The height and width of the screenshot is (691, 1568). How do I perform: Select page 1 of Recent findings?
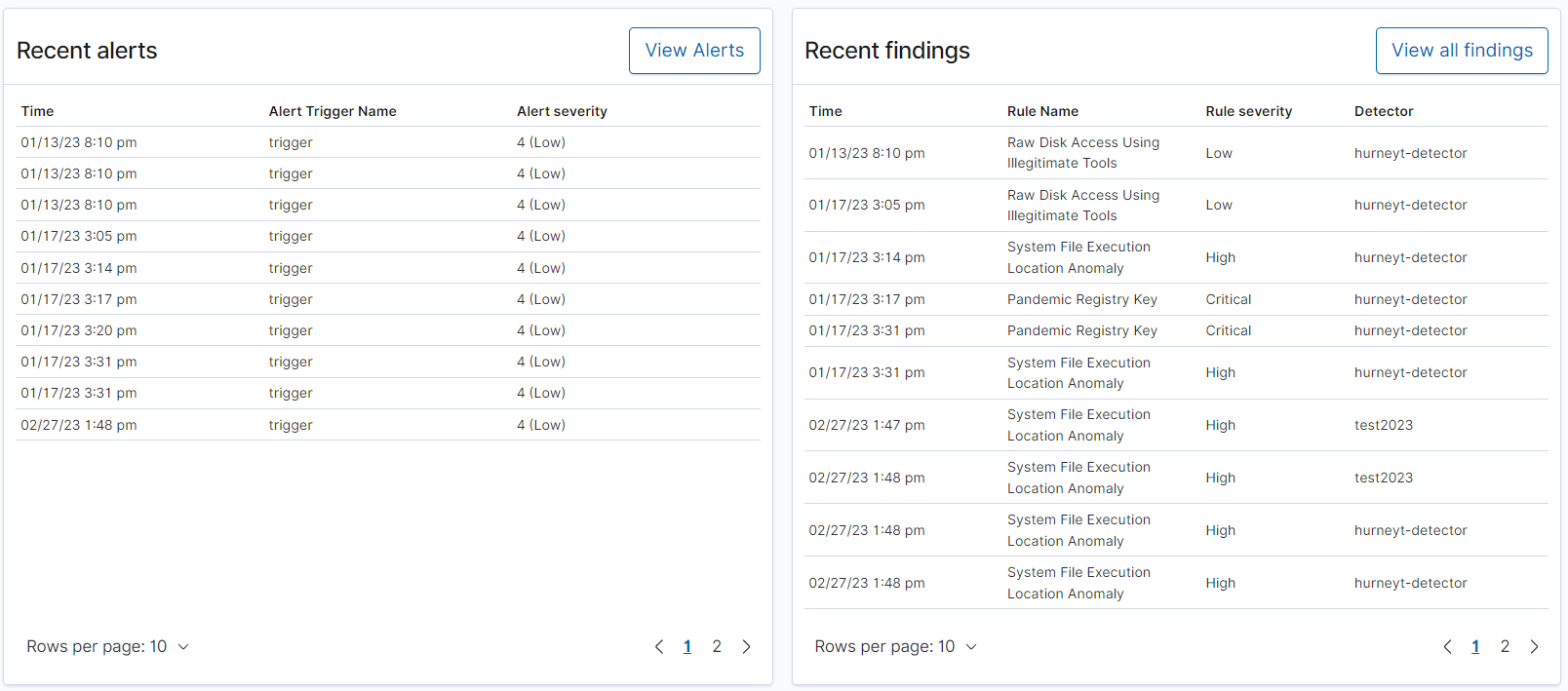pyautogui.click(x=1475, y=647)
